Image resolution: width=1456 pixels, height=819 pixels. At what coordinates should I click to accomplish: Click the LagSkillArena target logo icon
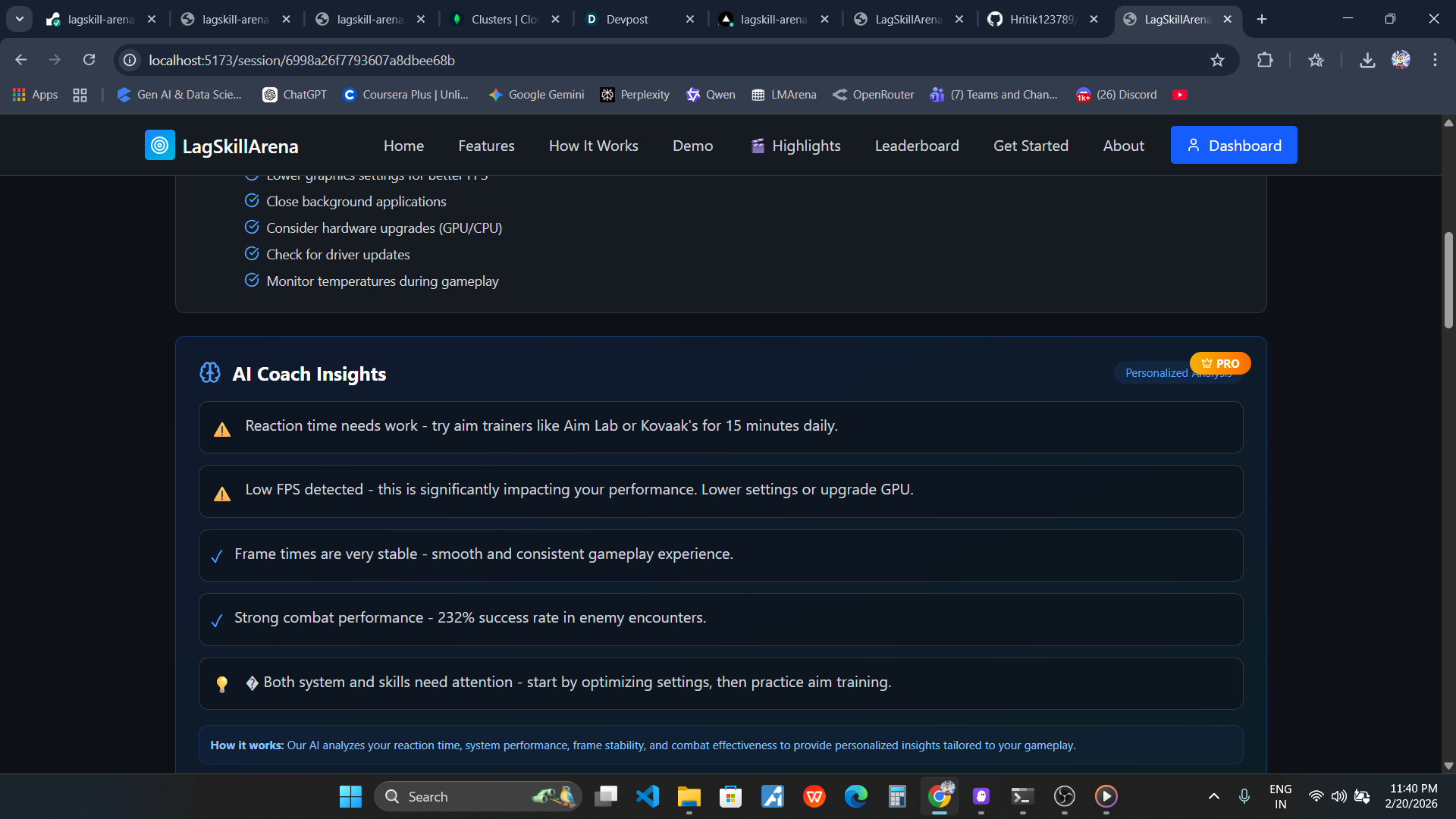click(x=159, y=146)
